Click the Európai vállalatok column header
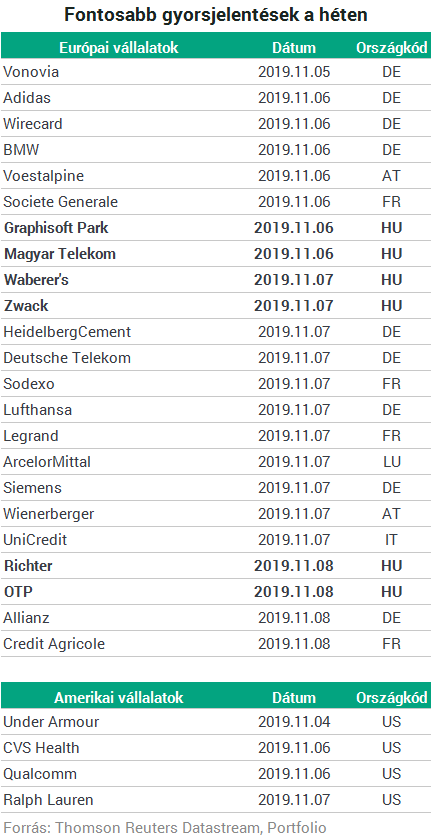 coord(118,48)
